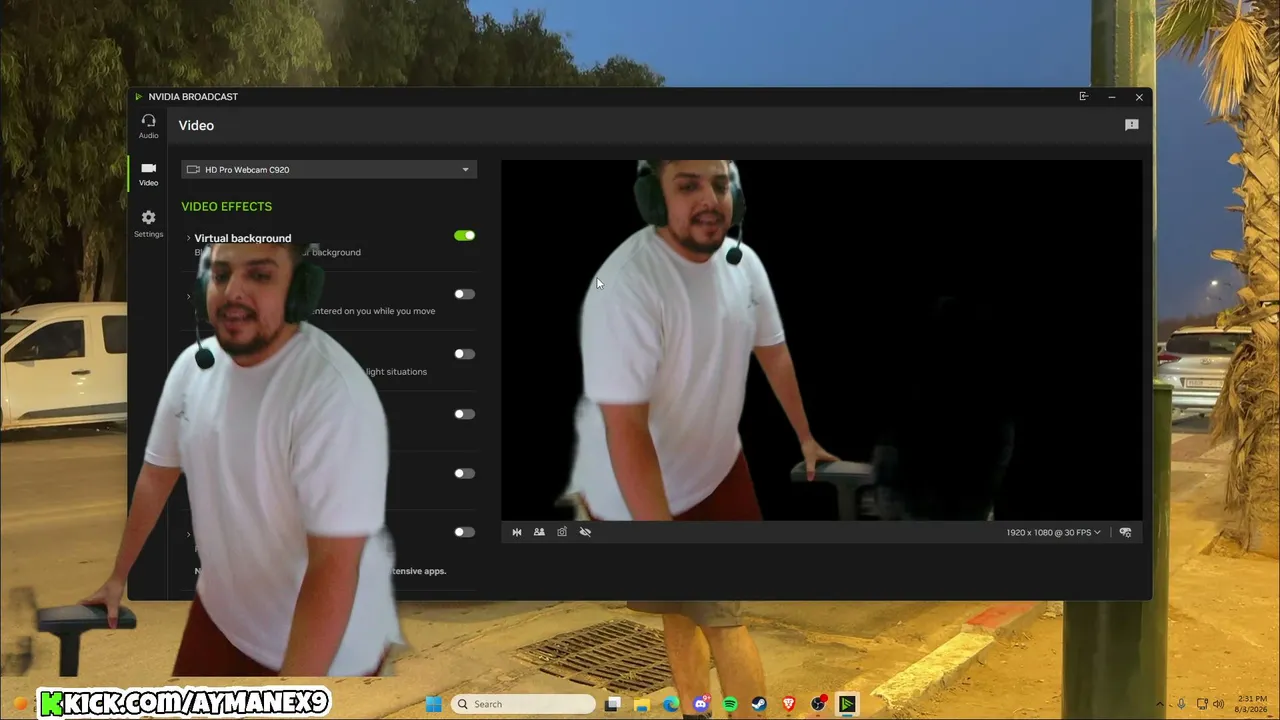The height and width of the screenshot is (720, 1280).
Task: Open OBS Studio from the taskbar
Action: (818, 704)
